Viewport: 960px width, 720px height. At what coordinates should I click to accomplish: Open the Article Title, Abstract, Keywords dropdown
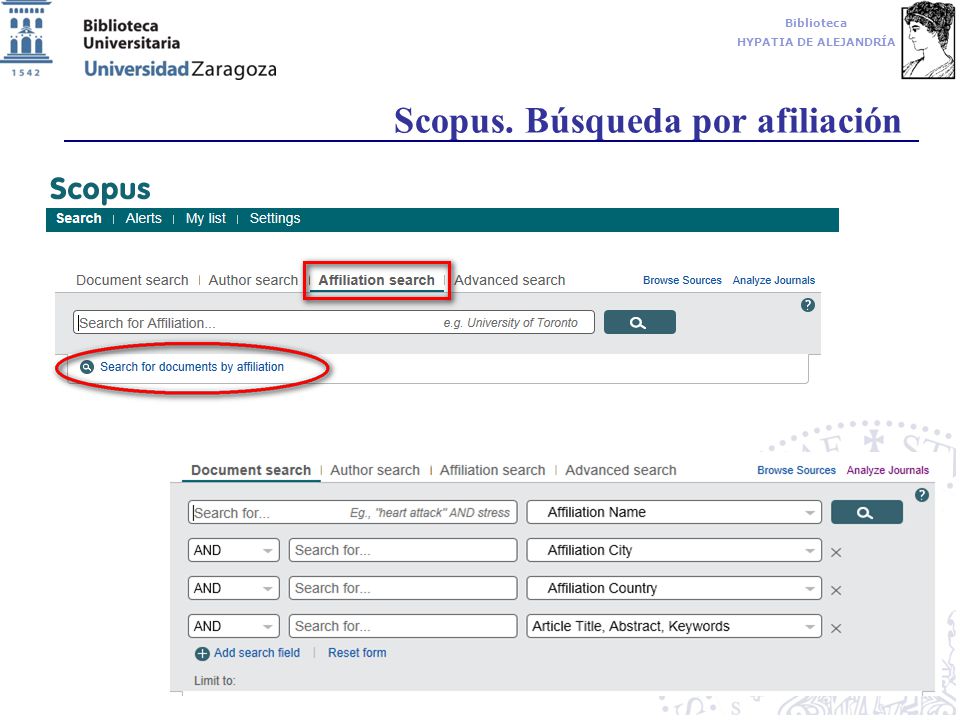point(673,626)
